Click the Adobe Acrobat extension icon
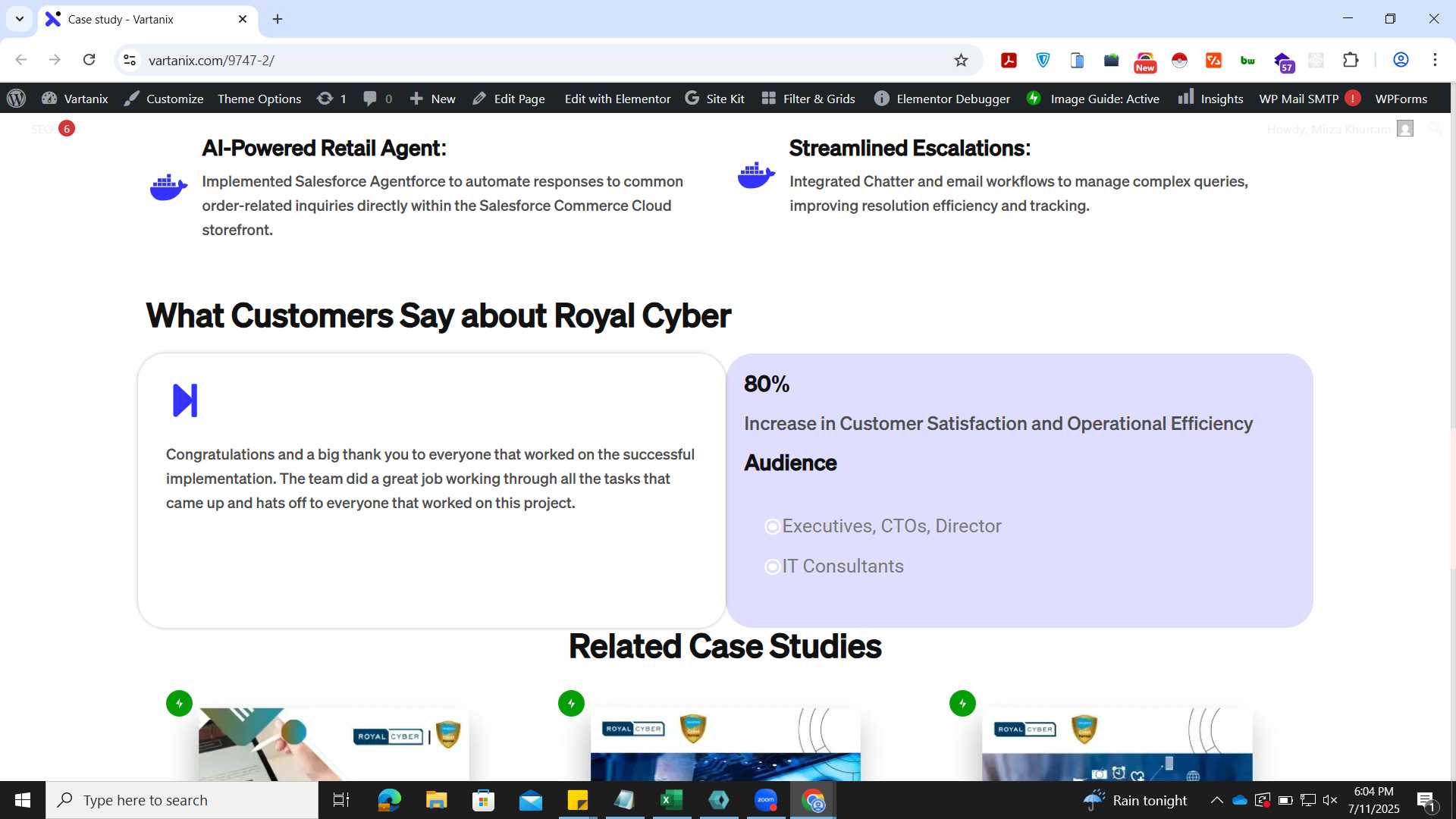This screenshot has width=1456, height=819. [1009, 60]
